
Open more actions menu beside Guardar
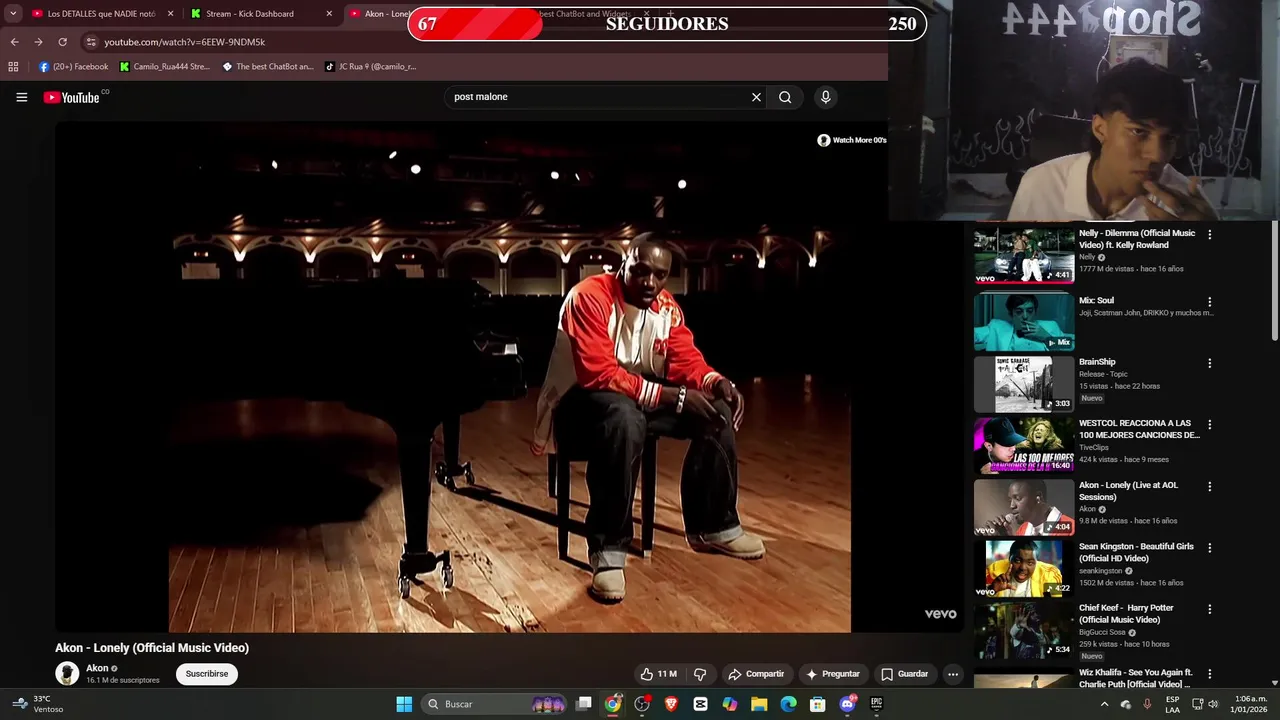click(x=953, y=674)
